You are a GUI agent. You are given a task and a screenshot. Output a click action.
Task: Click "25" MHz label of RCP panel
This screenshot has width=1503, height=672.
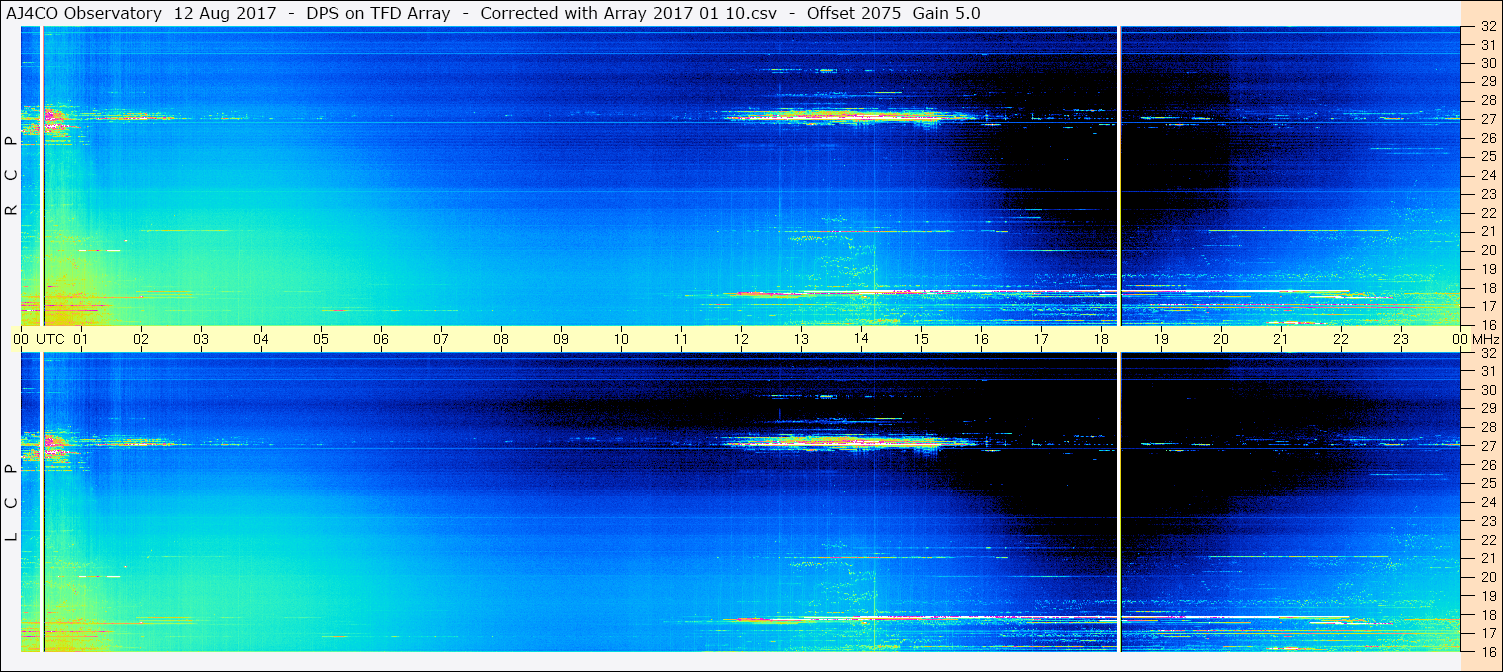pyautogui.click(x=1487, y=156)
